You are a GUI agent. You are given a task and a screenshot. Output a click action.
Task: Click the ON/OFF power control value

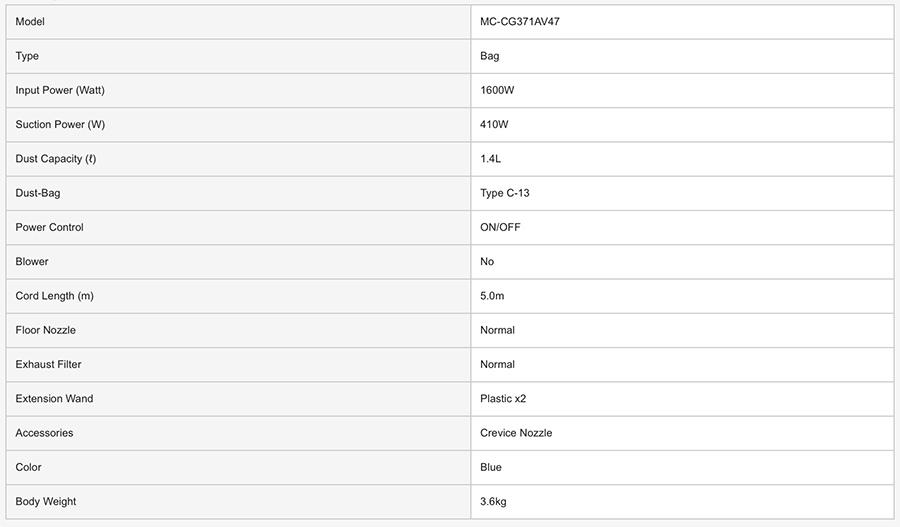click(x=500, y=227)
